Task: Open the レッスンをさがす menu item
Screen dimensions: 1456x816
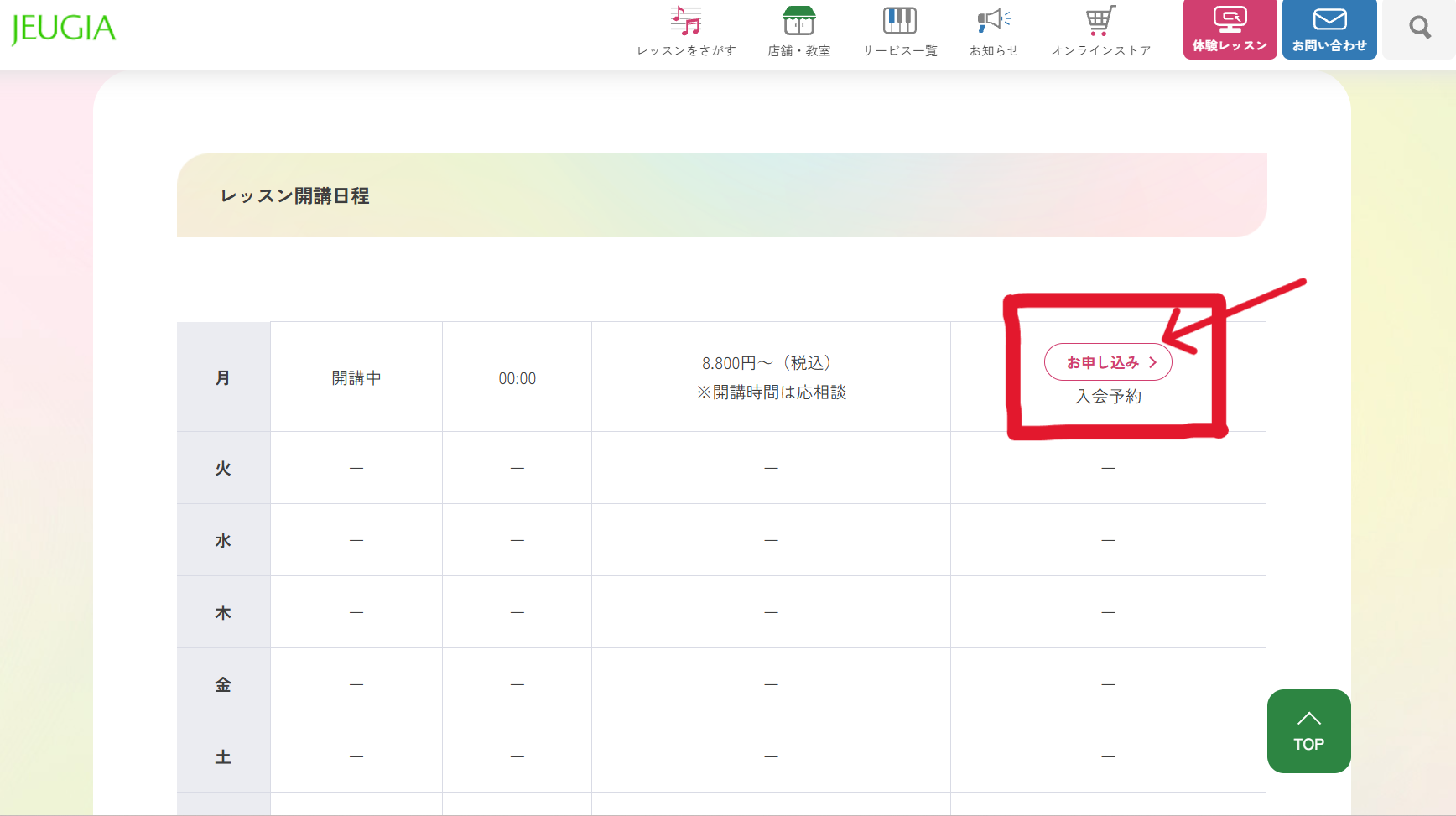Action: [x=686, y=31]
